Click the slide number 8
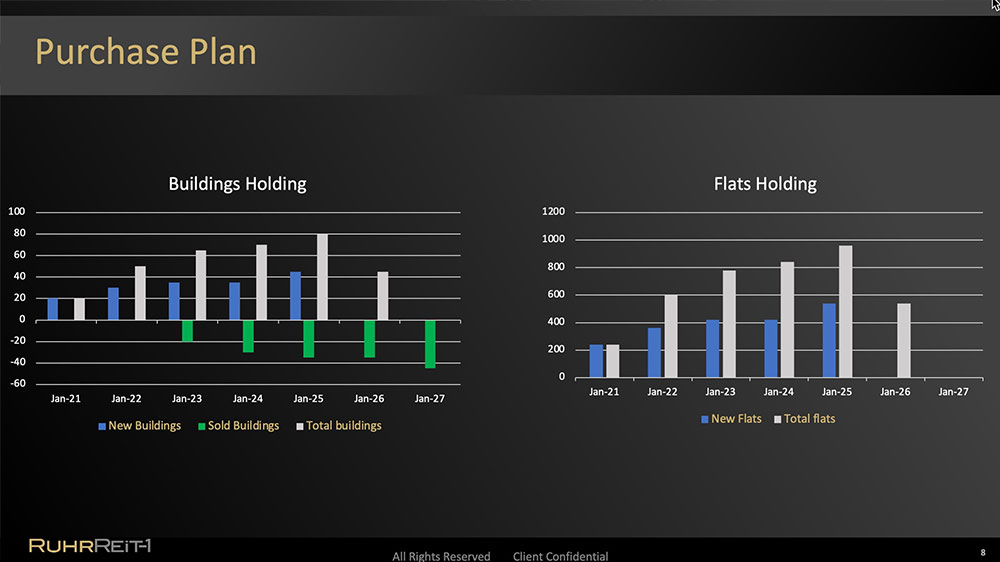This screenshot has height=562, width=1000. point(983,552)
